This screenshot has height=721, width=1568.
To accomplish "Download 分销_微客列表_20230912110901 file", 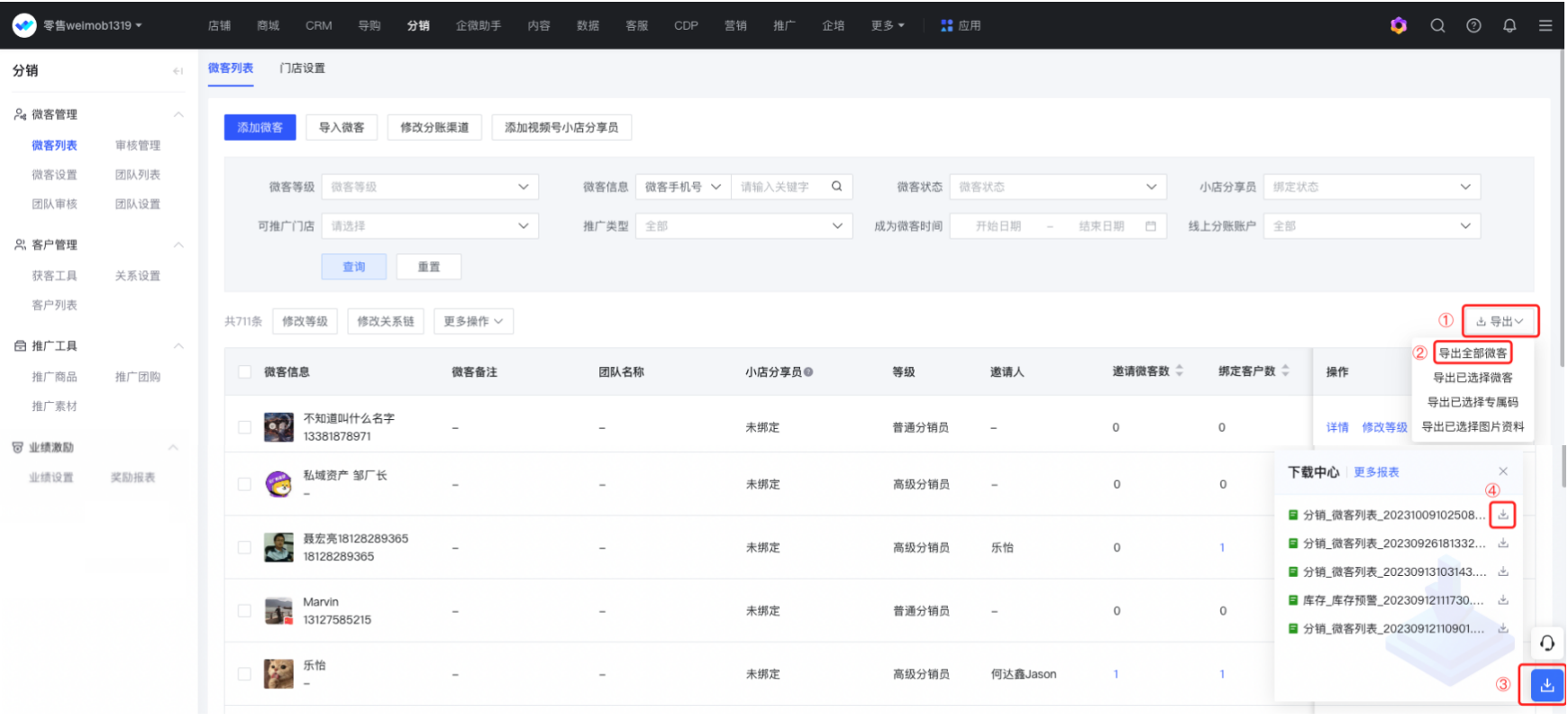I will (x=1503, y=628).
